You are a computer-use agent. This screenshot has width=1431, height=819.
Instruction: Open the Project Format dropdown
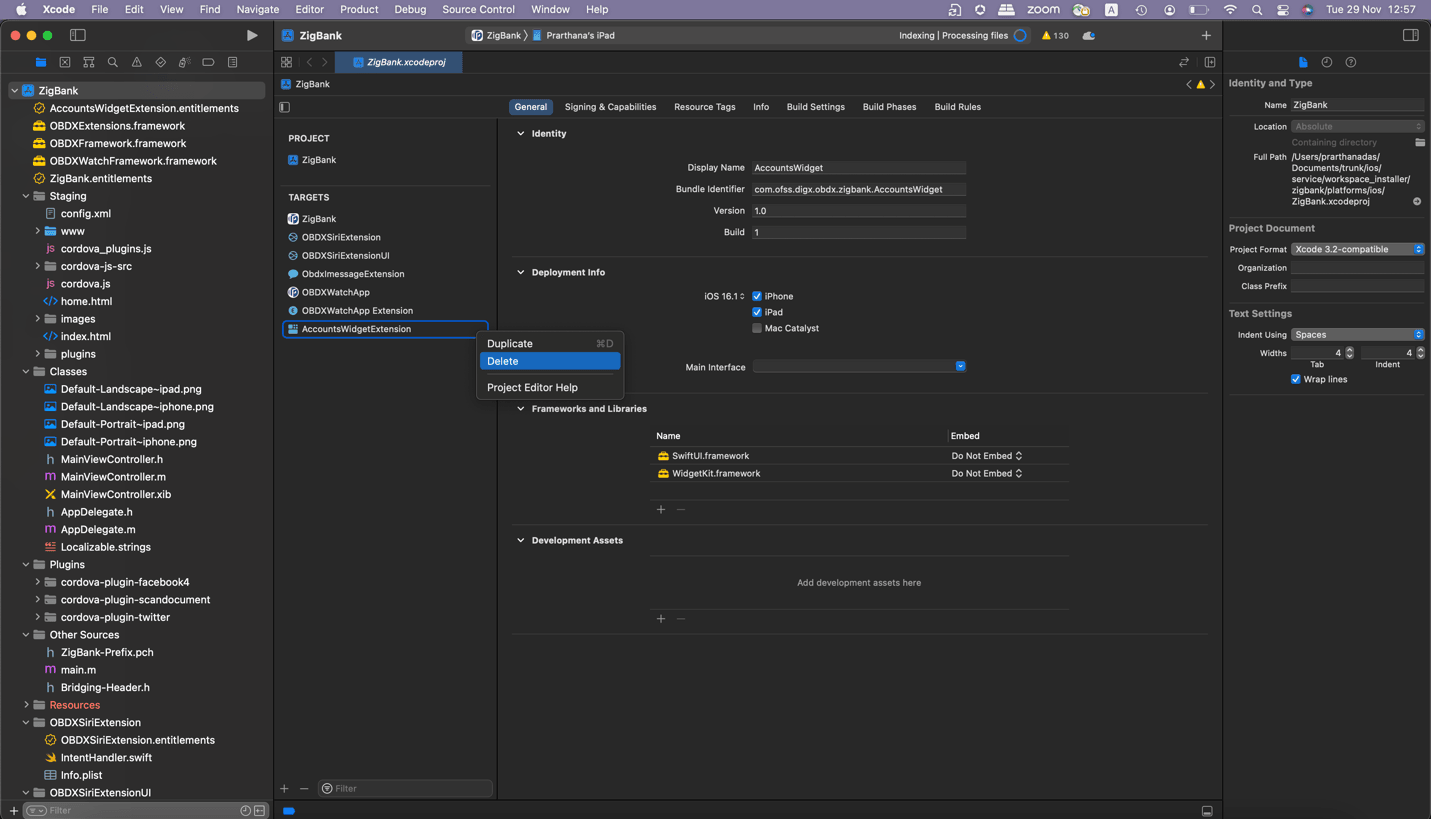pyautogui.click(x=1357, y=249)
